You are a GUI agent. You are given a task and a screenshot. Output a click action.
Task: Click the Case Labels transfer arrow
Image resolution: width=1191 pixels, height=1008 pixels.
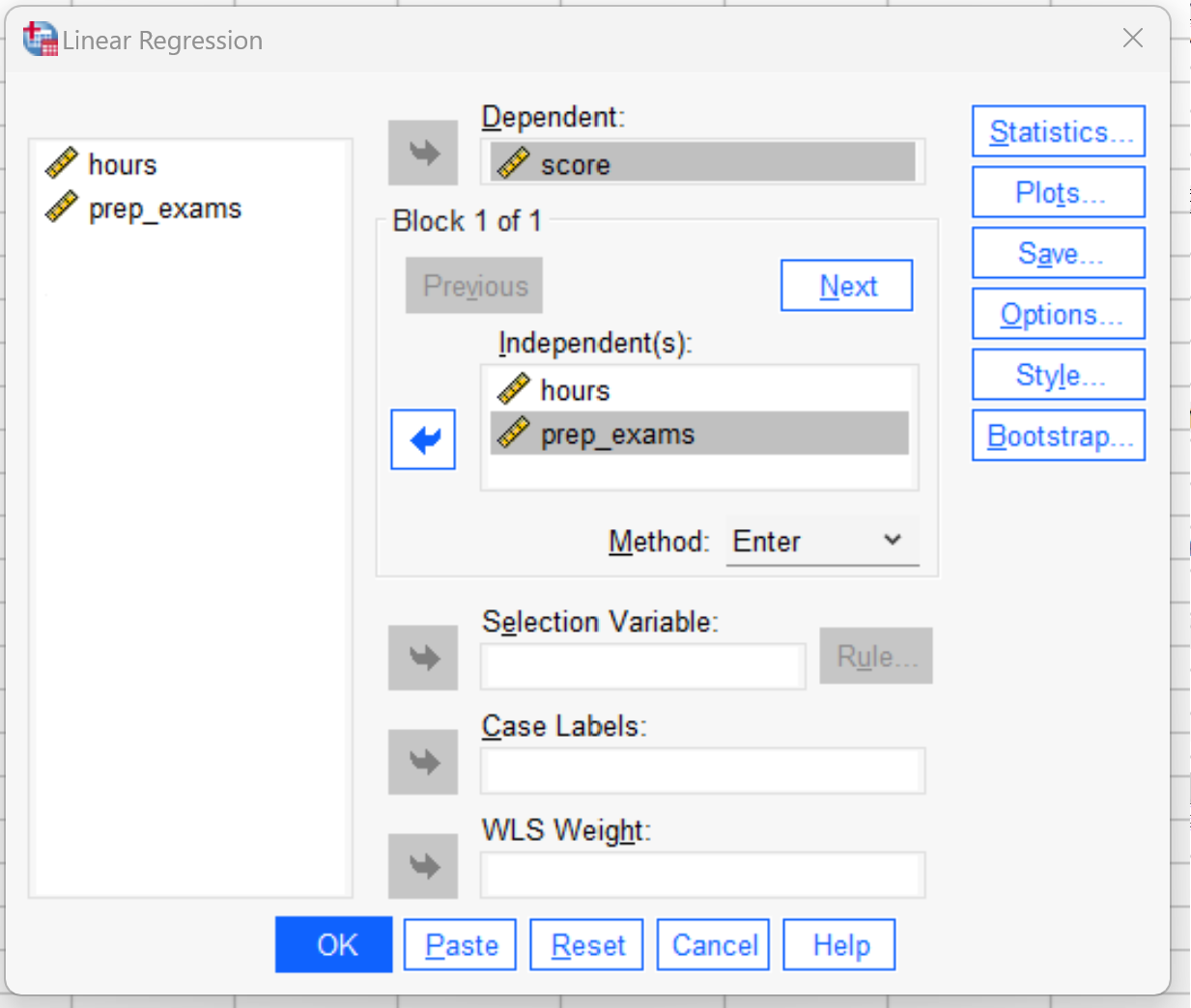[x=422, y=762]
